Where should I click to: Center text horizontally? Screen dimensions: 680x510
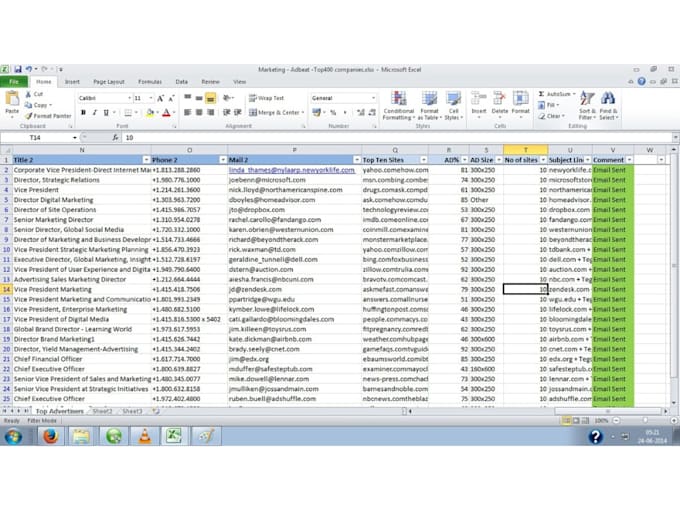point(199,113)
